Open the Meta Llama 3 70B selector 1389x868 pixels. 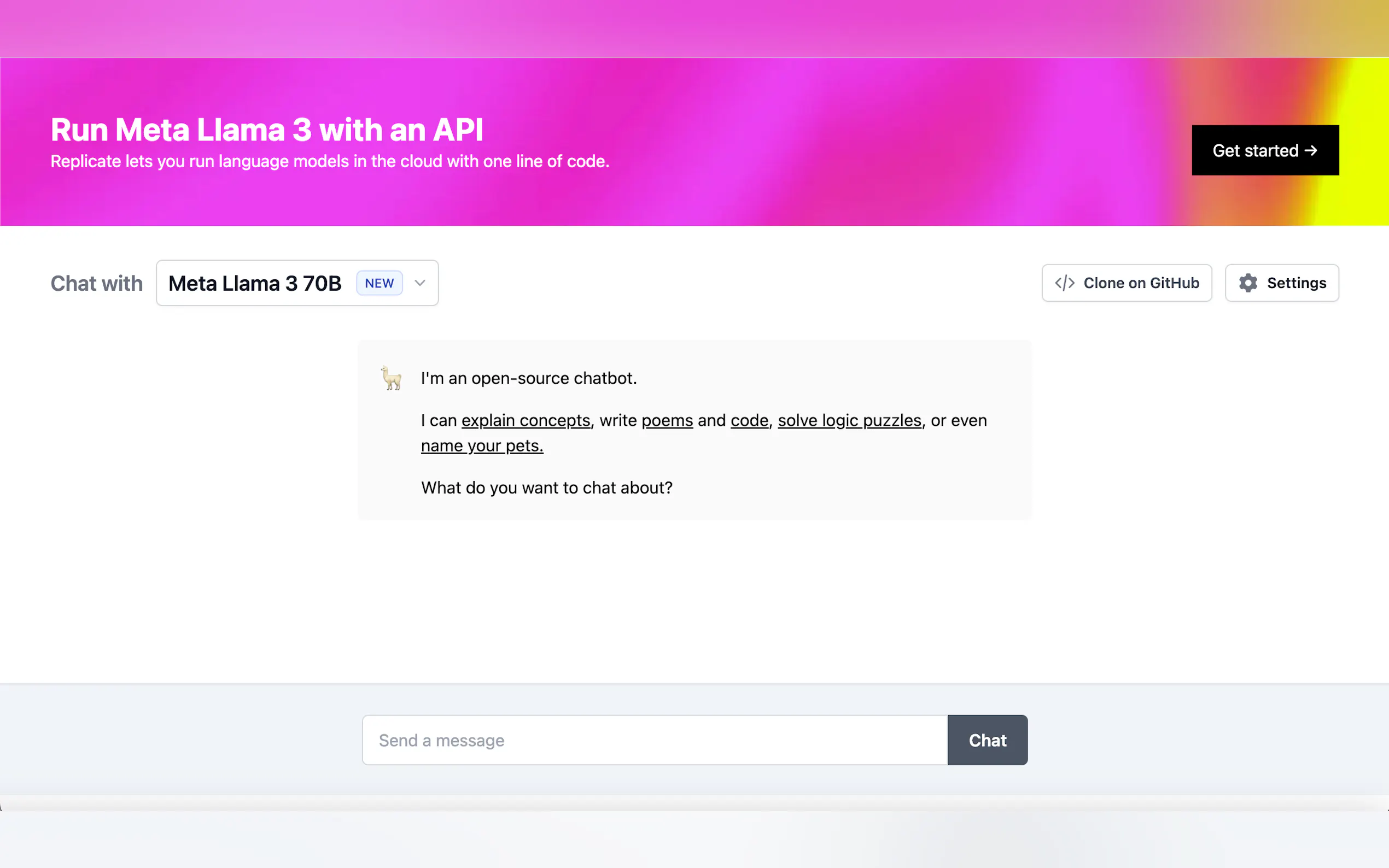[x=255, y=283]
